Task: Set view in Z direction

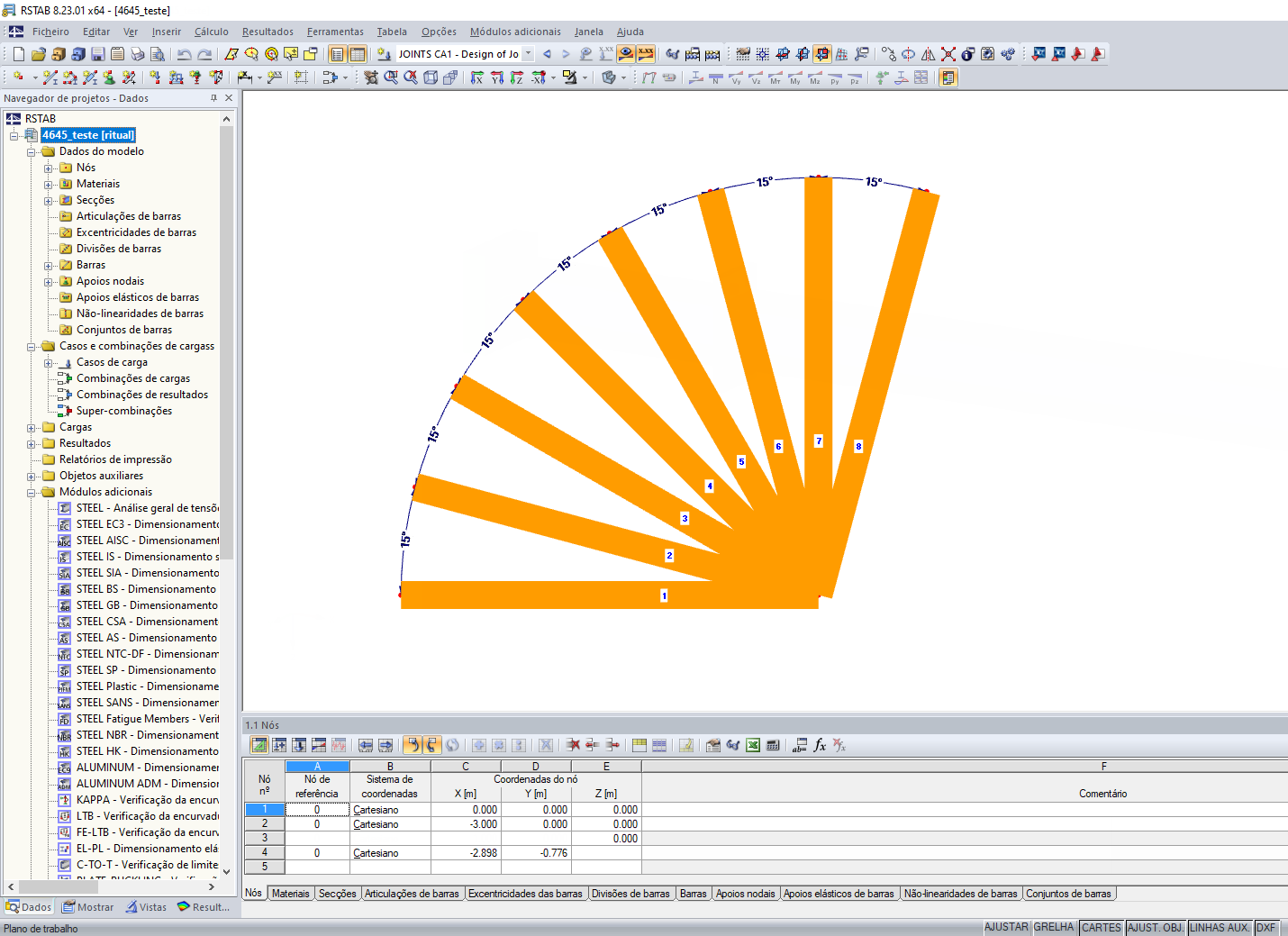Action: point(517,77)
